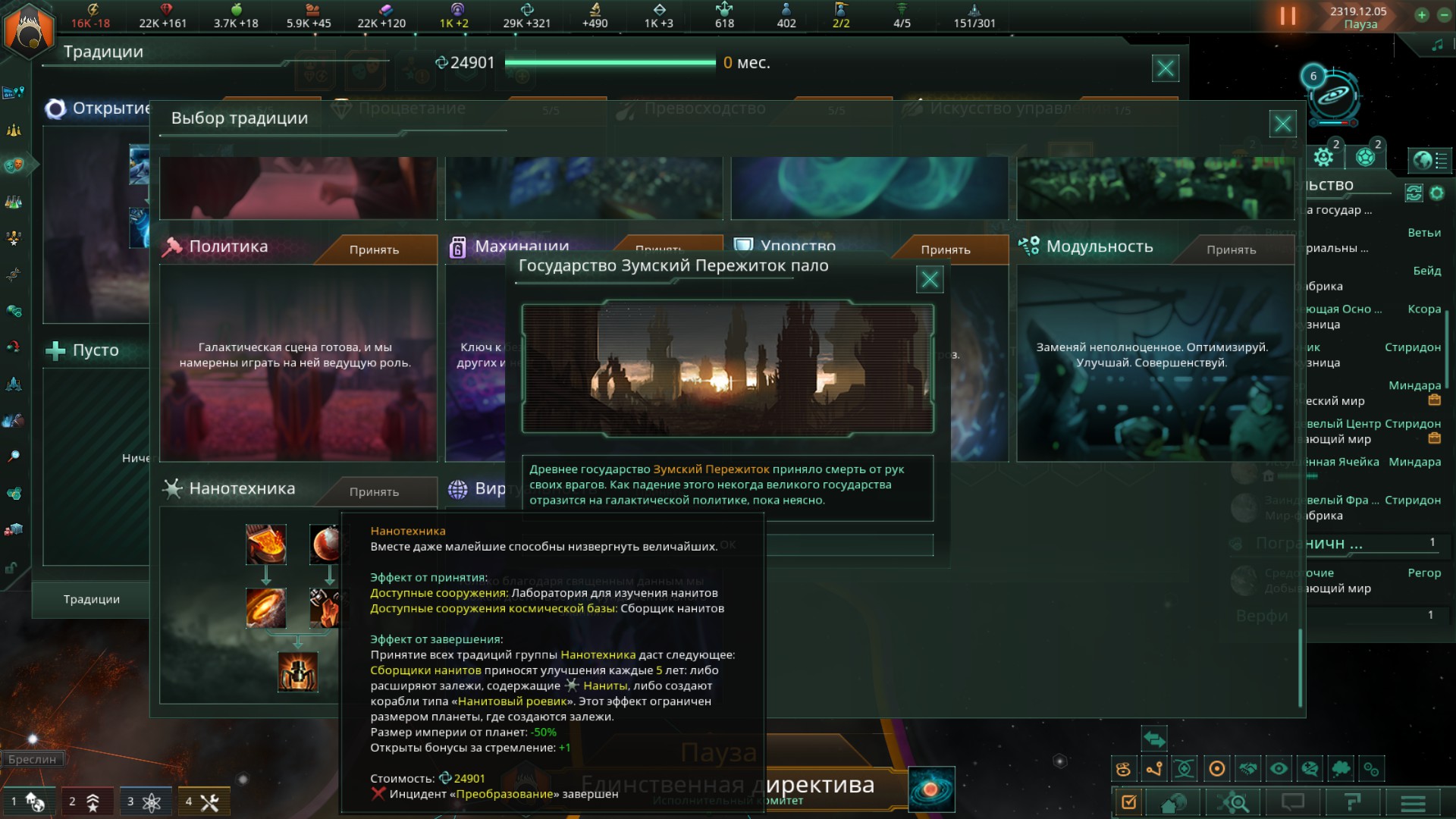Go to the home planet icon in the bottom bar
The image size is (1456, 819).
tap(1175, 802)
